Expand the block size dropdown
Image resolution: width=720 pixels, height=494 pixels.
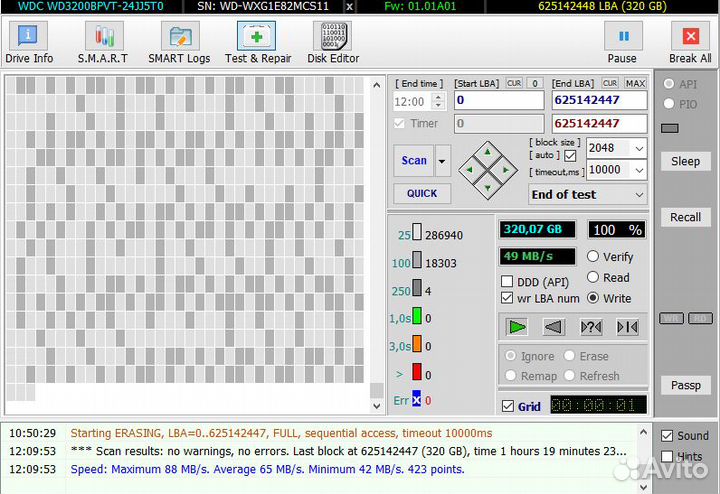click(639, 148)
